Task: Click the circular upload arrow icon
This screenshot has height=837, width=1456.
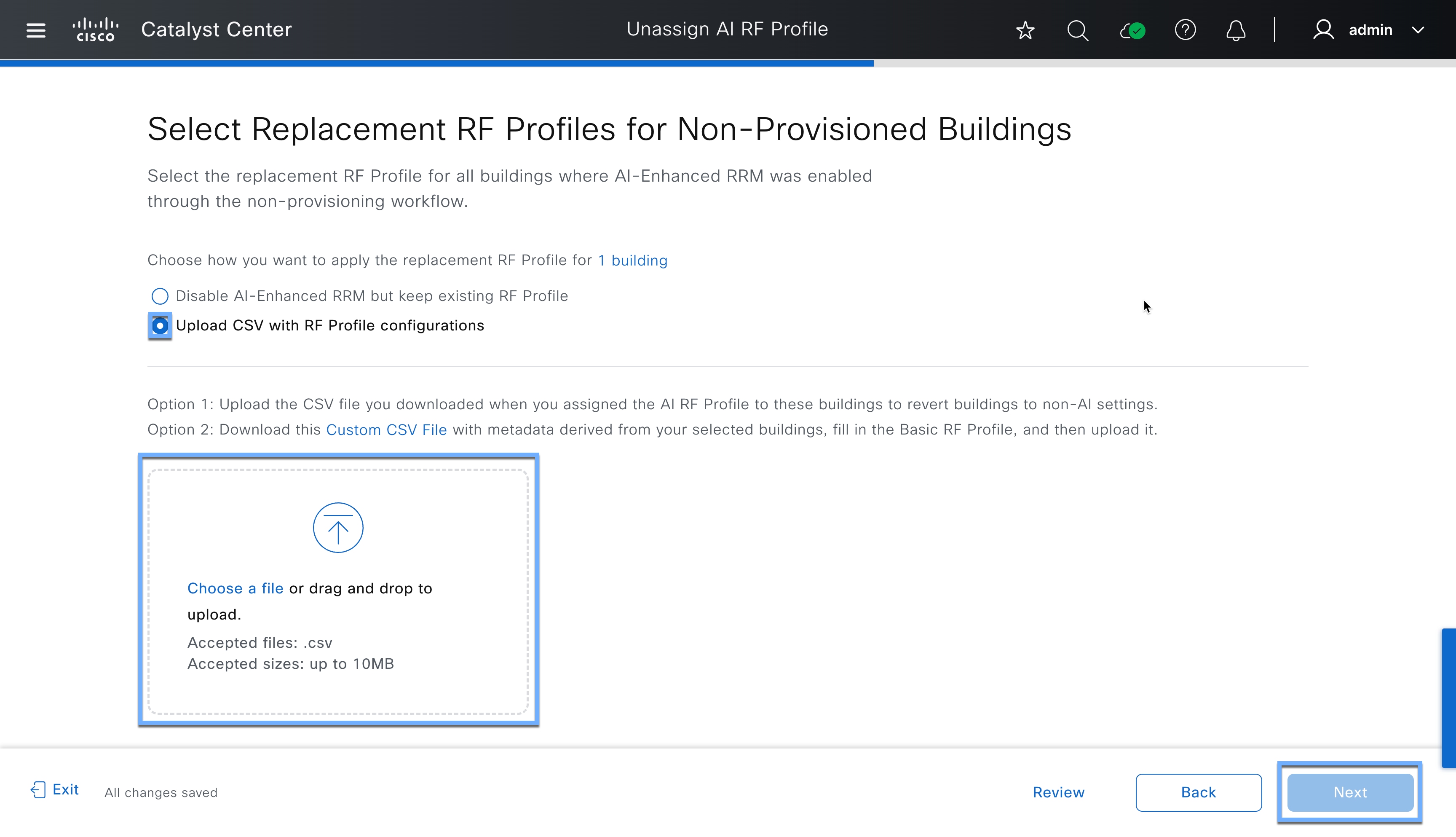Action: point(338,528)
